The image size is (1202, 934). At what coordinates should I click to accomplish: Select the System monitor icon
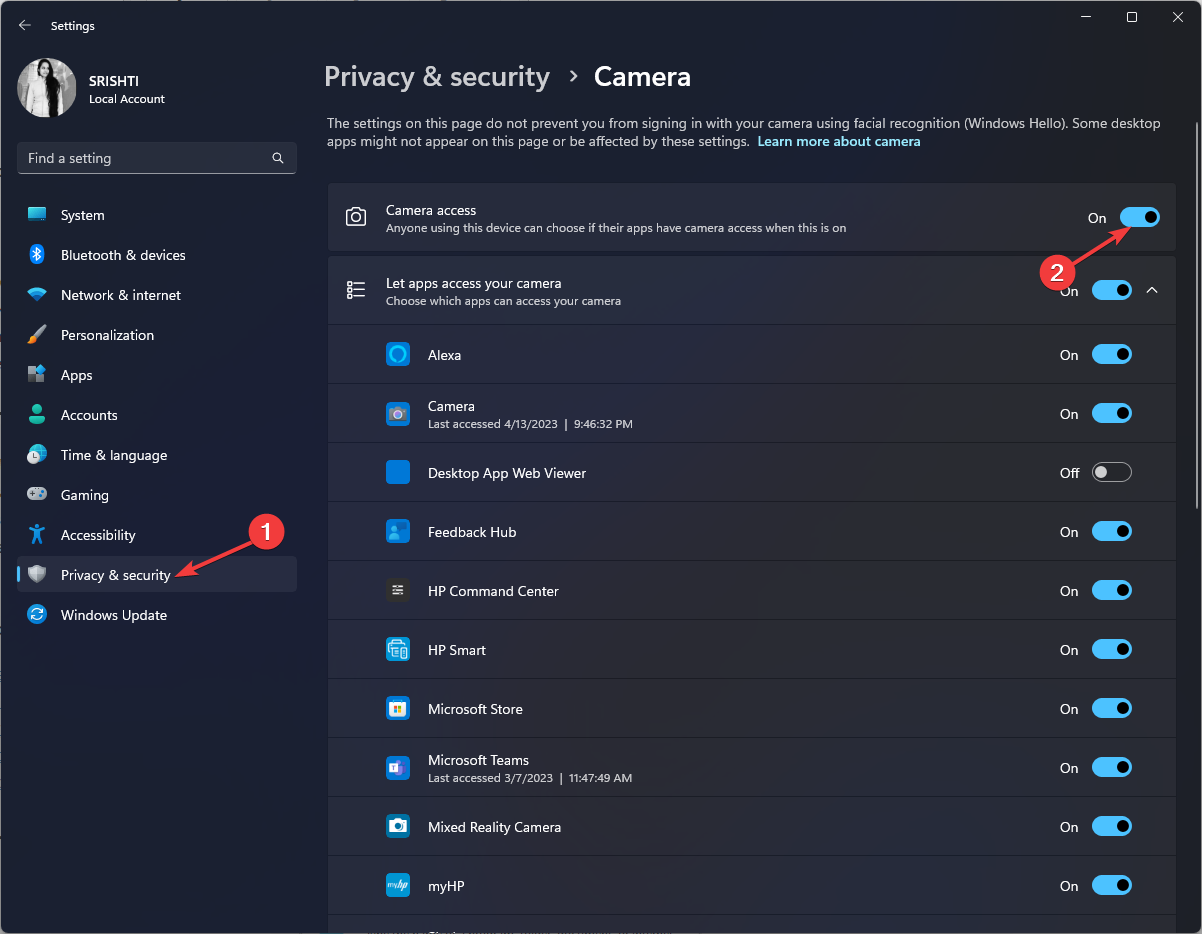[x=37, y=215]
